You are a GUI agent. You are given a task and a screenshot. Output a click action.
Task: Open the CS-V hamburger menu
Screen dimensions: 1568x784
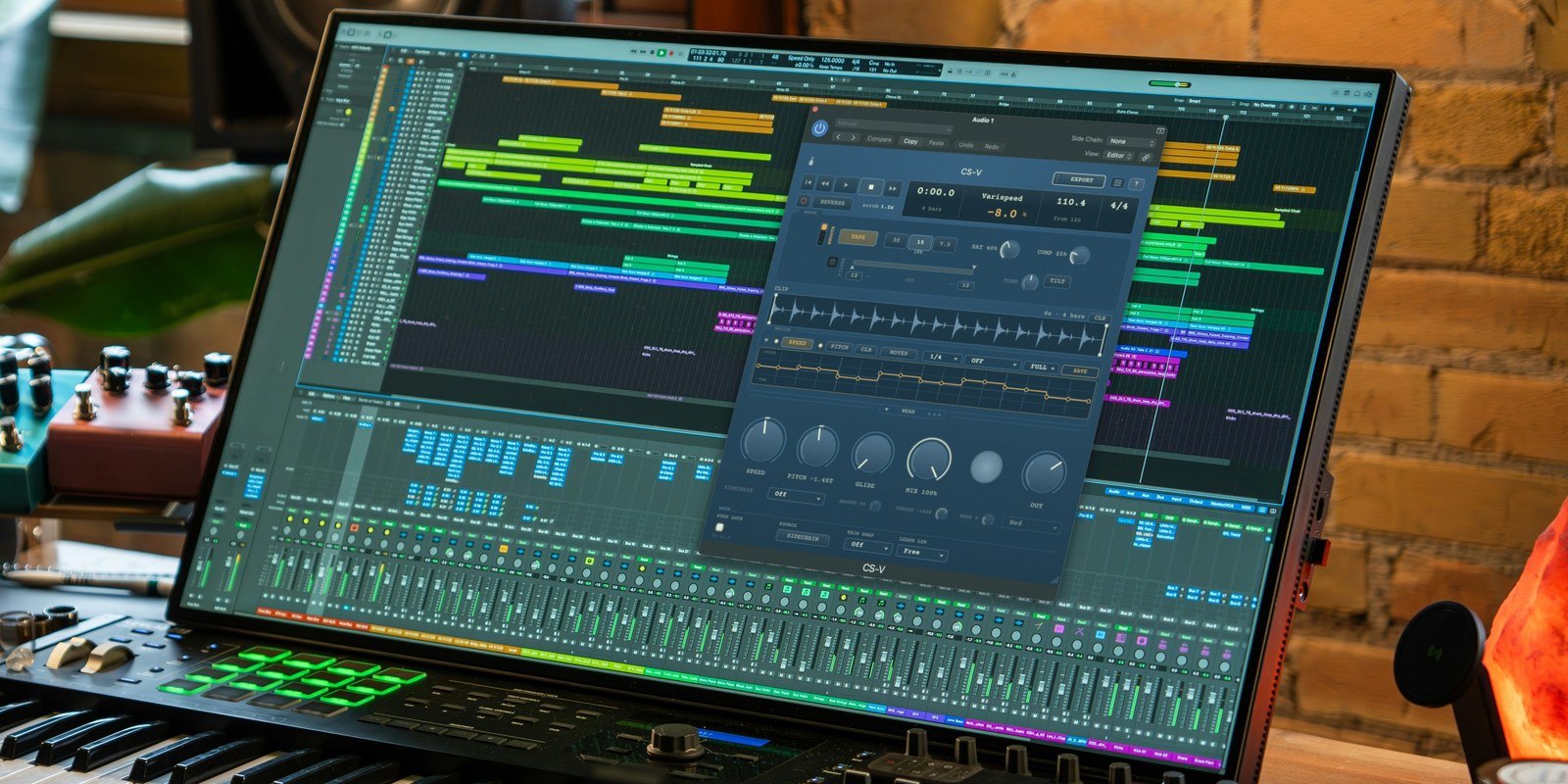[x=1117, y=183]
